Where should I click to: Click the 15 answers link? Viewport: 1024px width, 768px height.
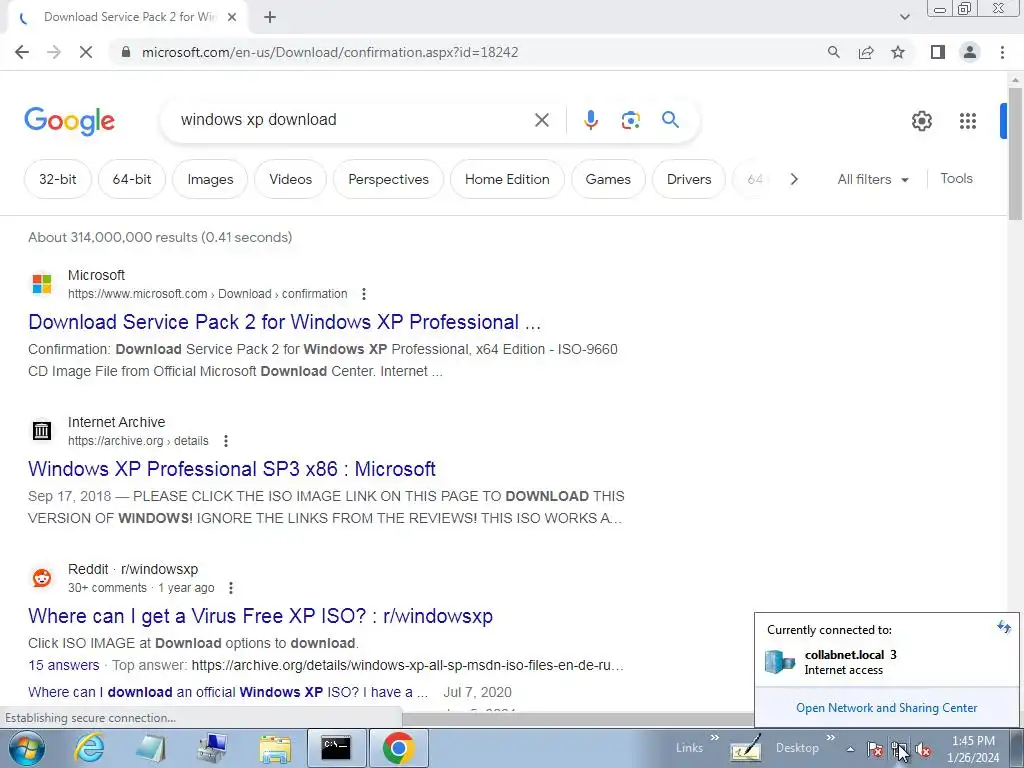pyautogui.click(x=63, y=665)
